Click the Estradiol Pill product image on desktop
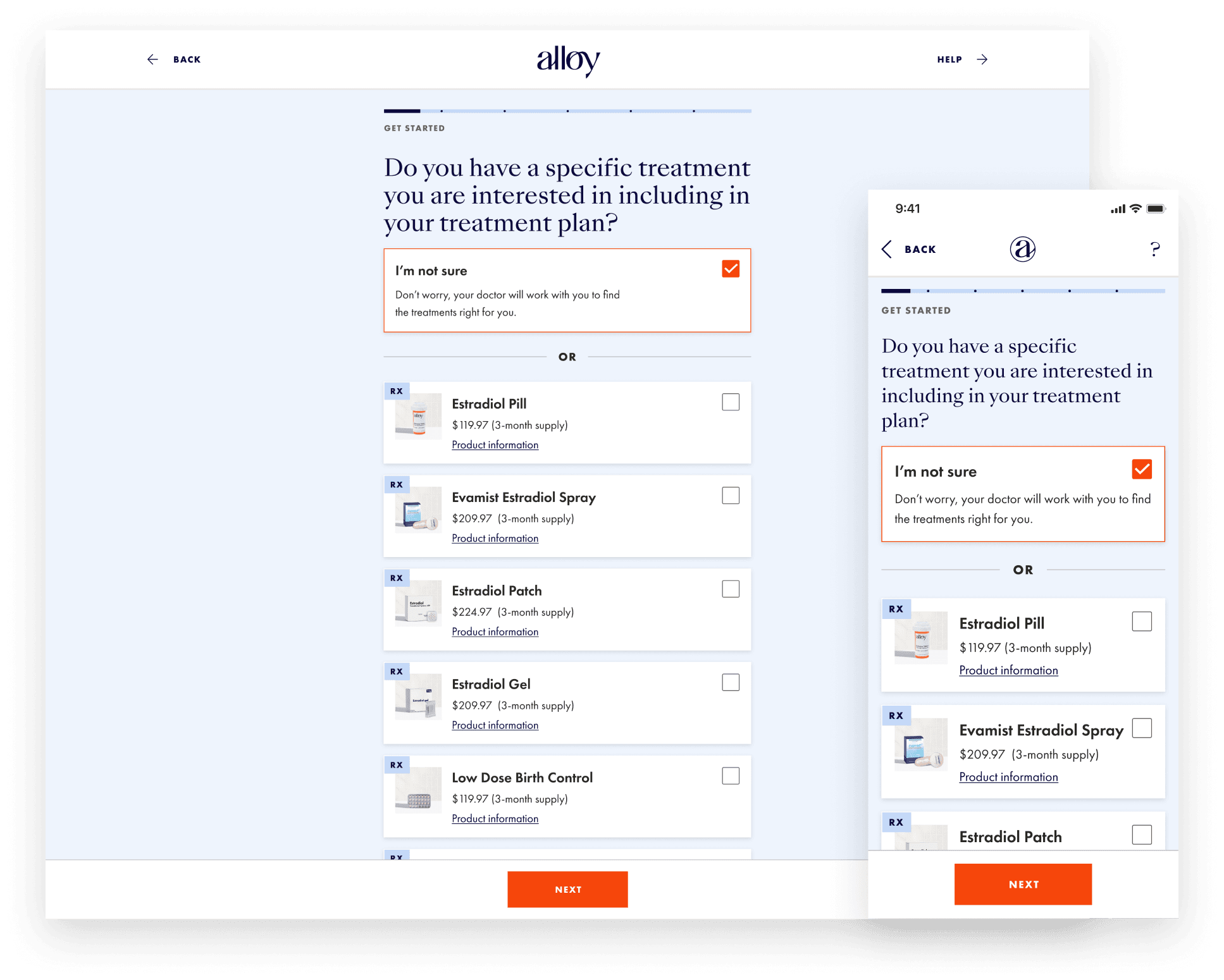 pyautogui.click(x=418, y=417)
